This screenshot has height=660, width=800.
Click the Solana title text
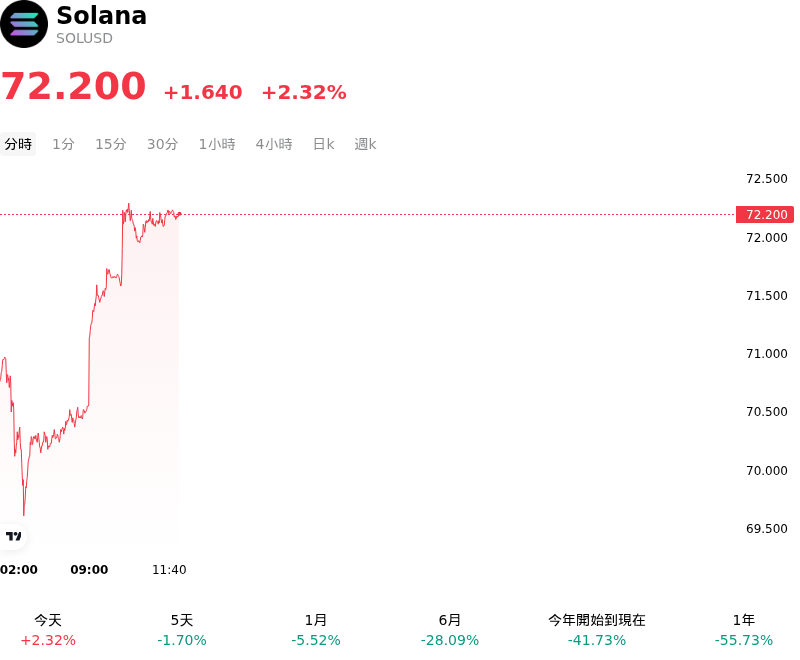pyautogui.click(x=102, y=15)
